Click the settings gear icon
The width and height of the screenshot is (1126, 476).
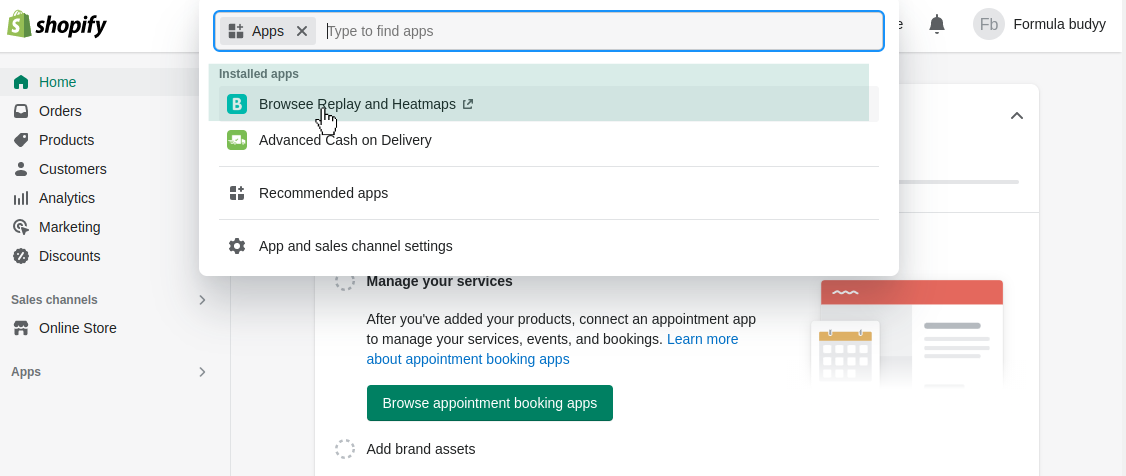(237, 246)
